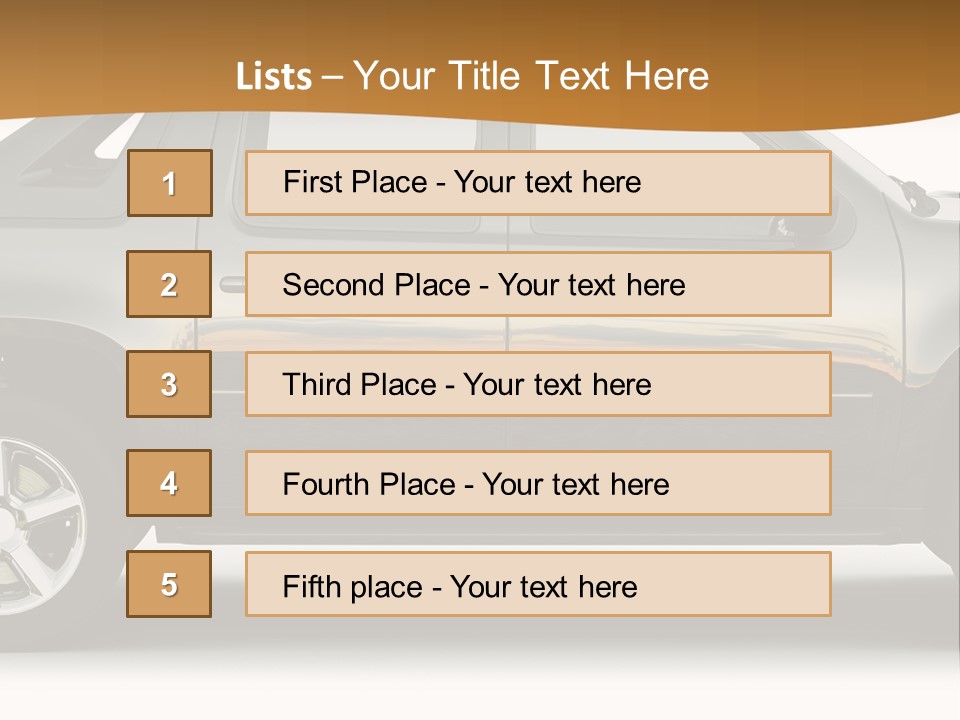Click "Your Title Text Here" in the title

click(531, 76)
